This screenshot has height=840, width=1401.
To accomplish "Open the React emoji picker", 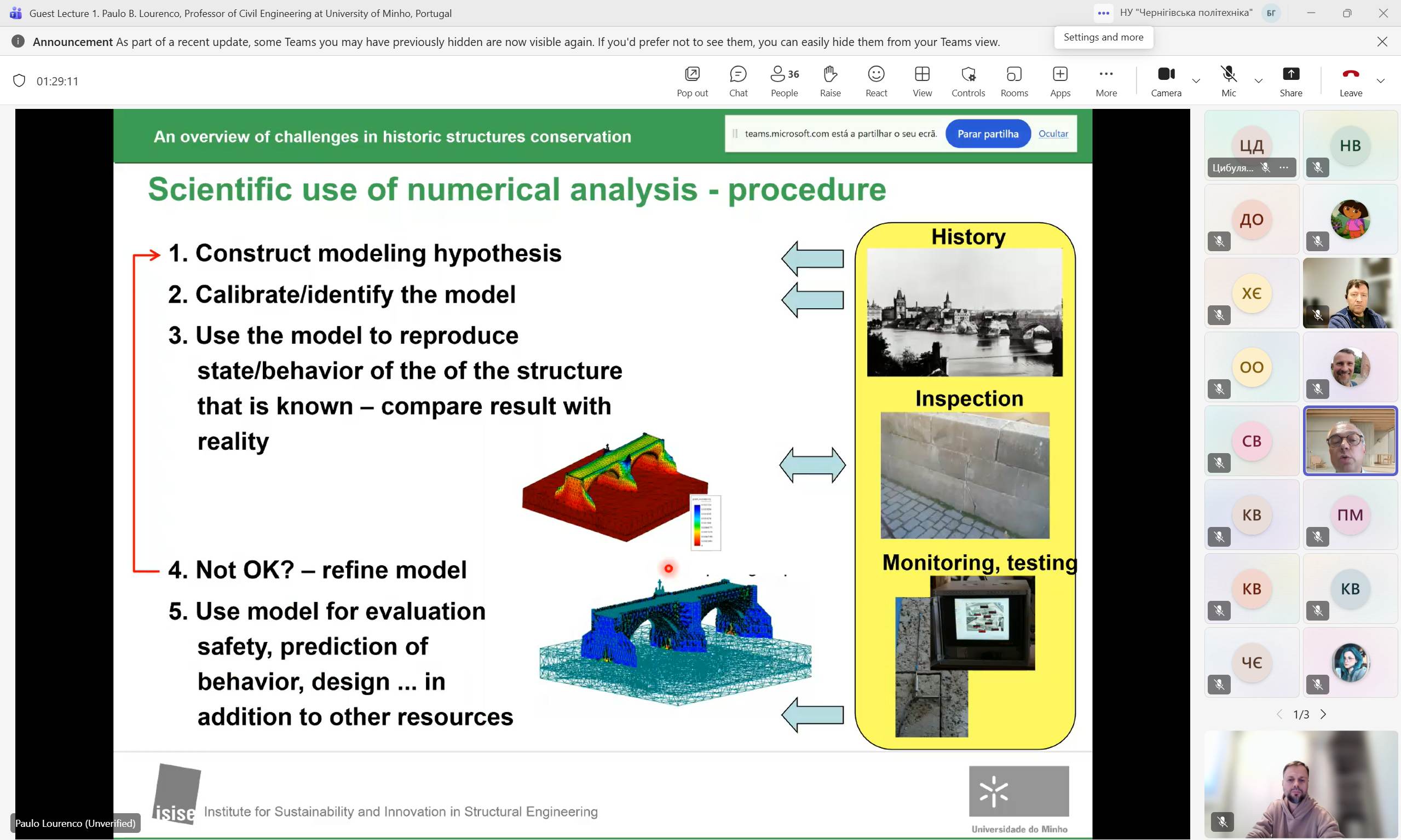I will (876, 81).
